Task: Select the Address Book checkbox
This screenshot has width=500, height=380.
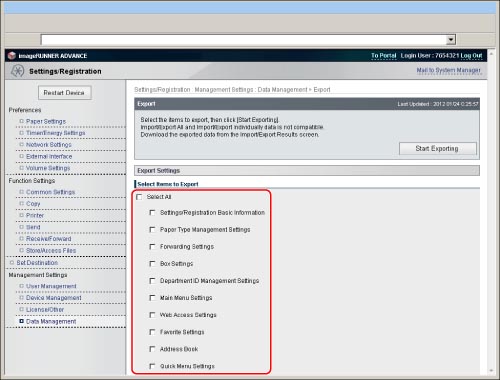Action: coord(152,349)
